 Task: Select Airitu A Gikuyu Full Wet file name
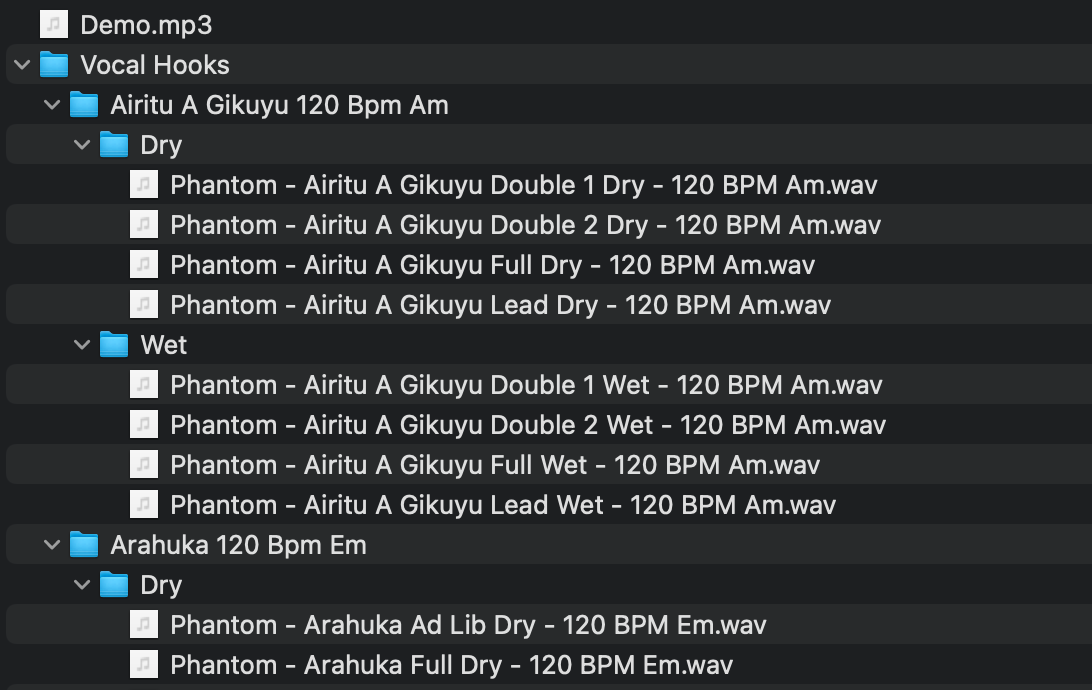click(x=495, y=465)
